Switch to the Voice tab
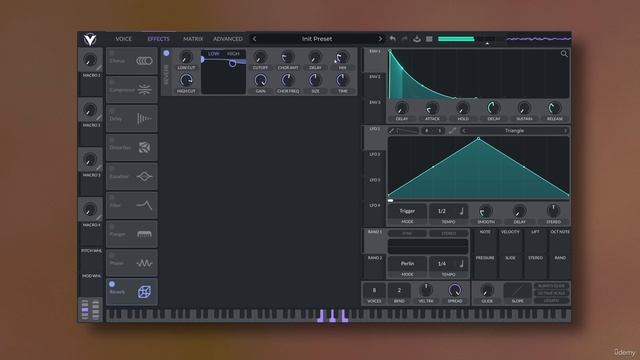Image resolution: width=640 pixels, height=360 pixels. pyautogui.click(x=123, y=39)
